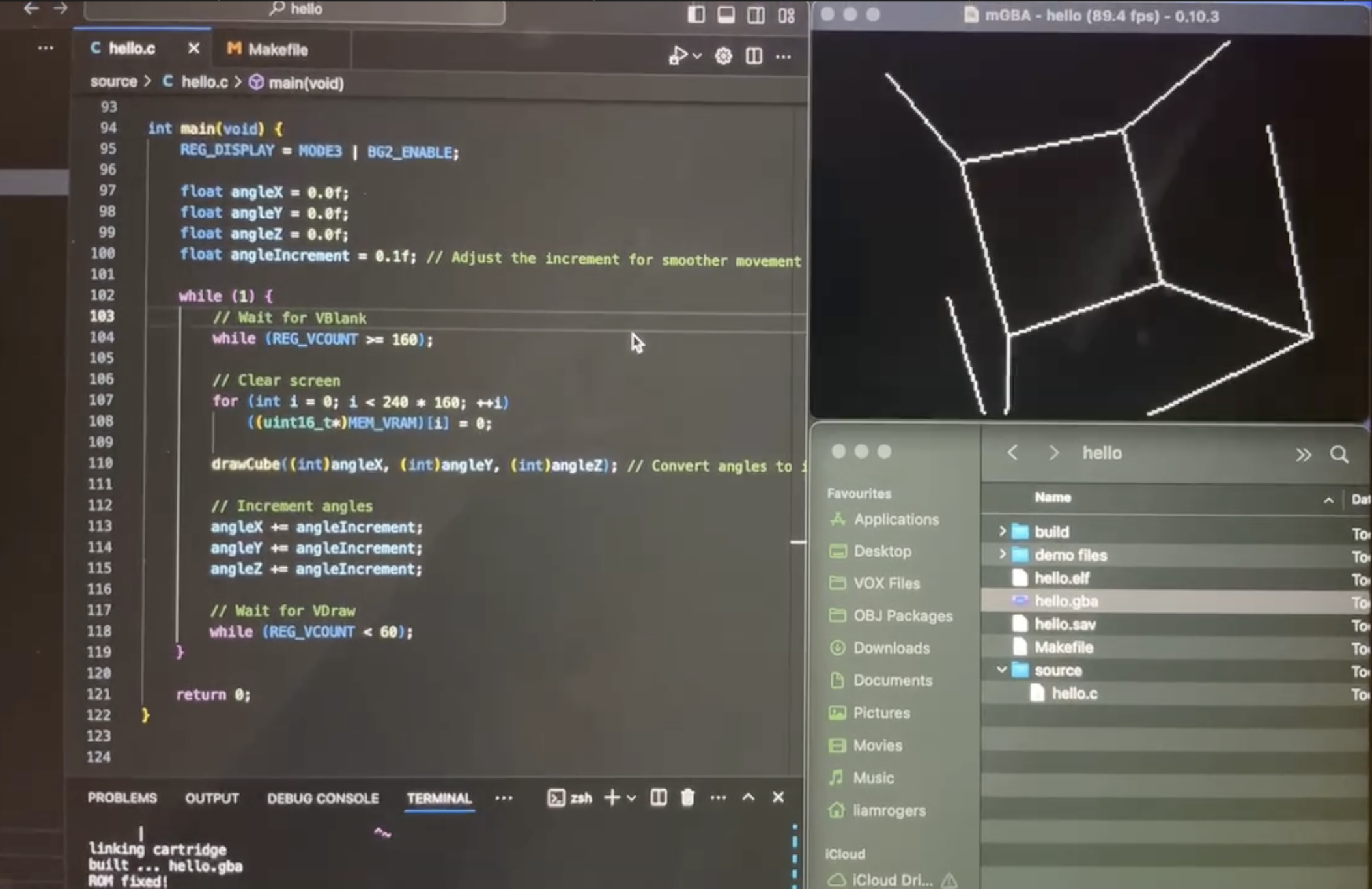Toggle the bottom panel layout icon
The image size is (1372, 889).
tap(726, 14)
